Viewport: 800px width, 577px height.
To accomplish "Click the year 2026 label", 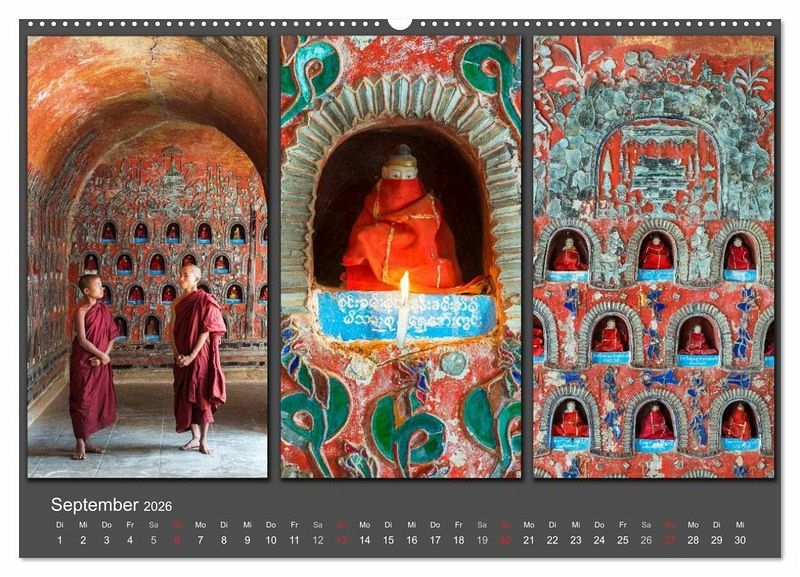I will (159, 507).
